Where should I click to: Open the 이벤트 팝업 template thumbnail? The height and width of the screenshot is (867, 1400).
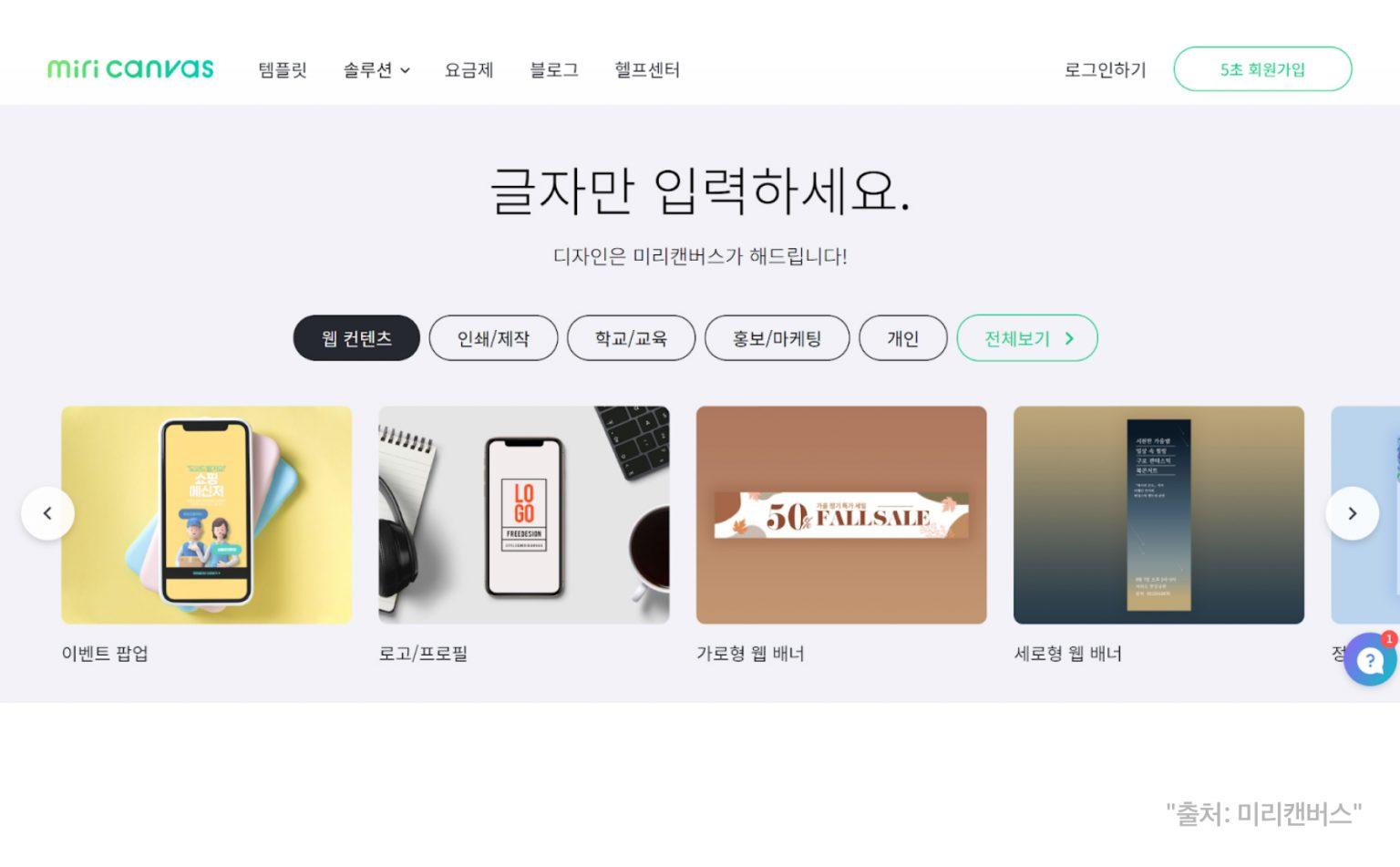pos(206,515)
